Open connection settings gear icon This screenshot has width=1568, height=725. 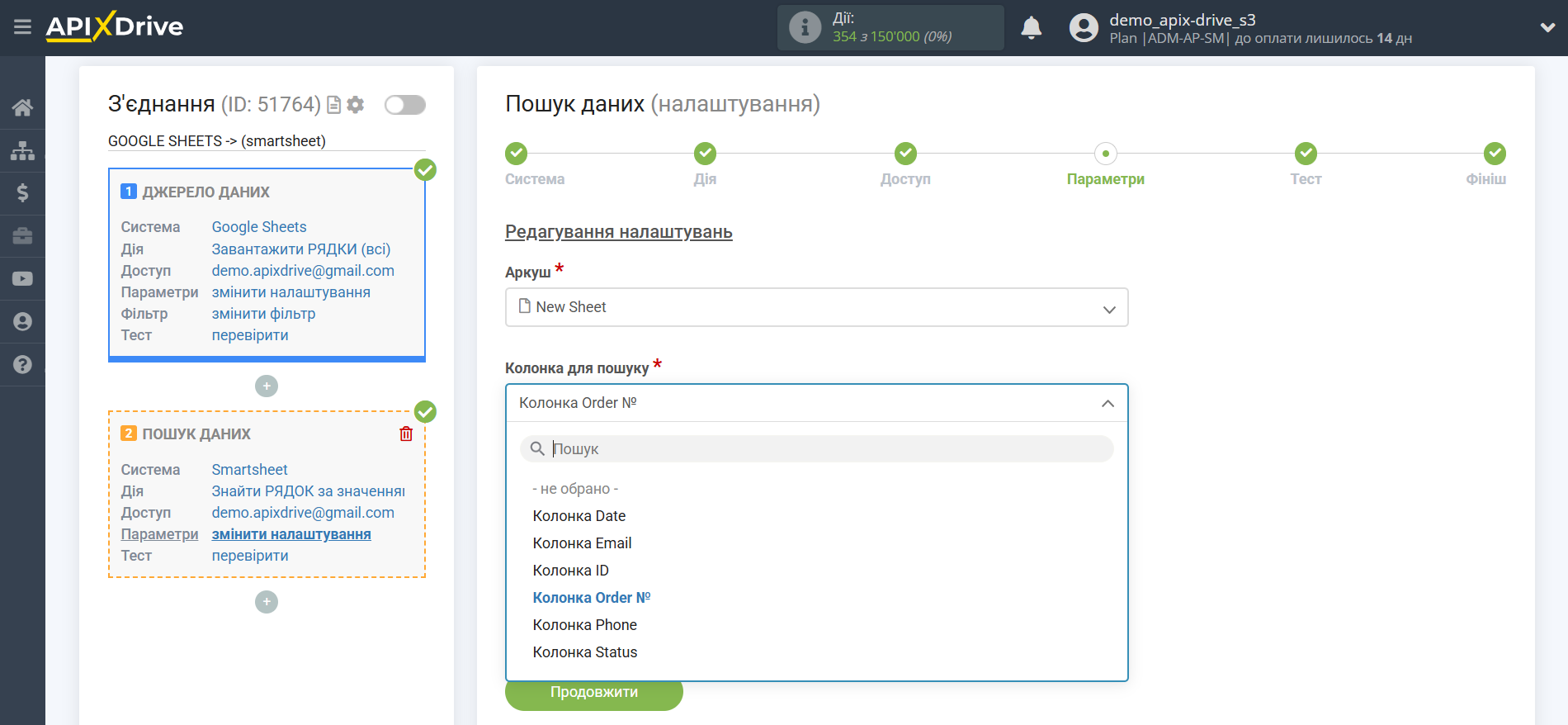coord(356,105)
